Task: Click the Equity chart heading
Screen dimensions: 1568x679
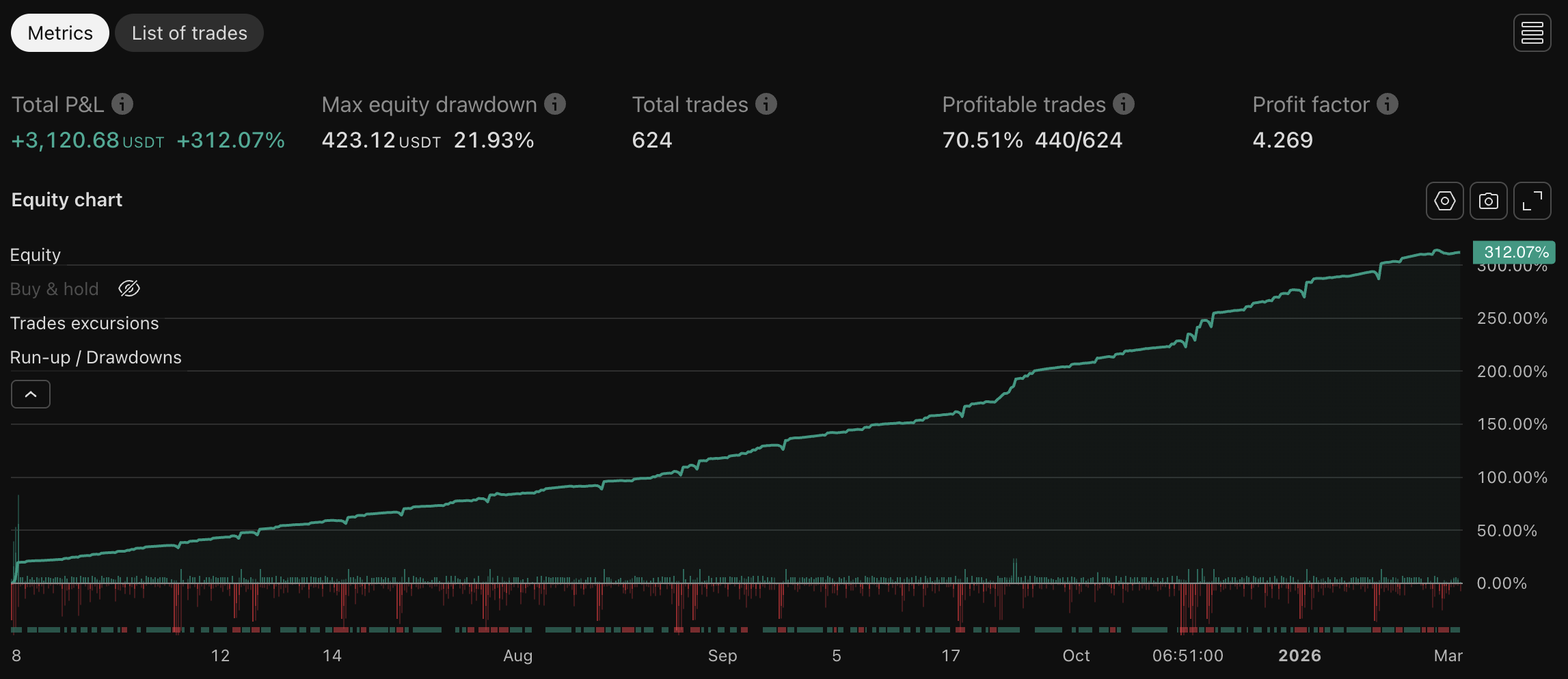Action: tap(67, 199)
